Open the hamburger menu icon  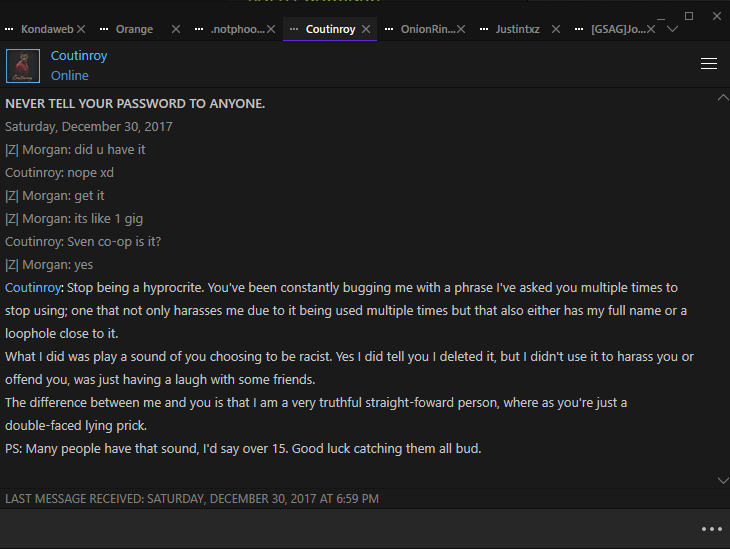click(x=709, y=63)
